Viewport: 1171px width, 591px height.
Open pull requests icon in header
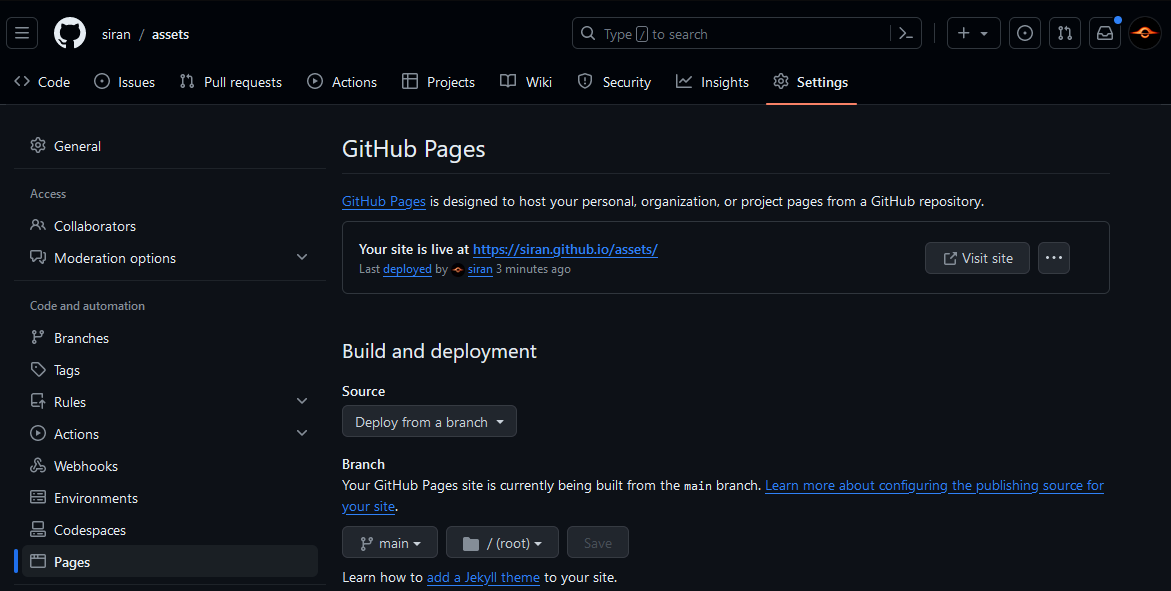coord(1065,33)
